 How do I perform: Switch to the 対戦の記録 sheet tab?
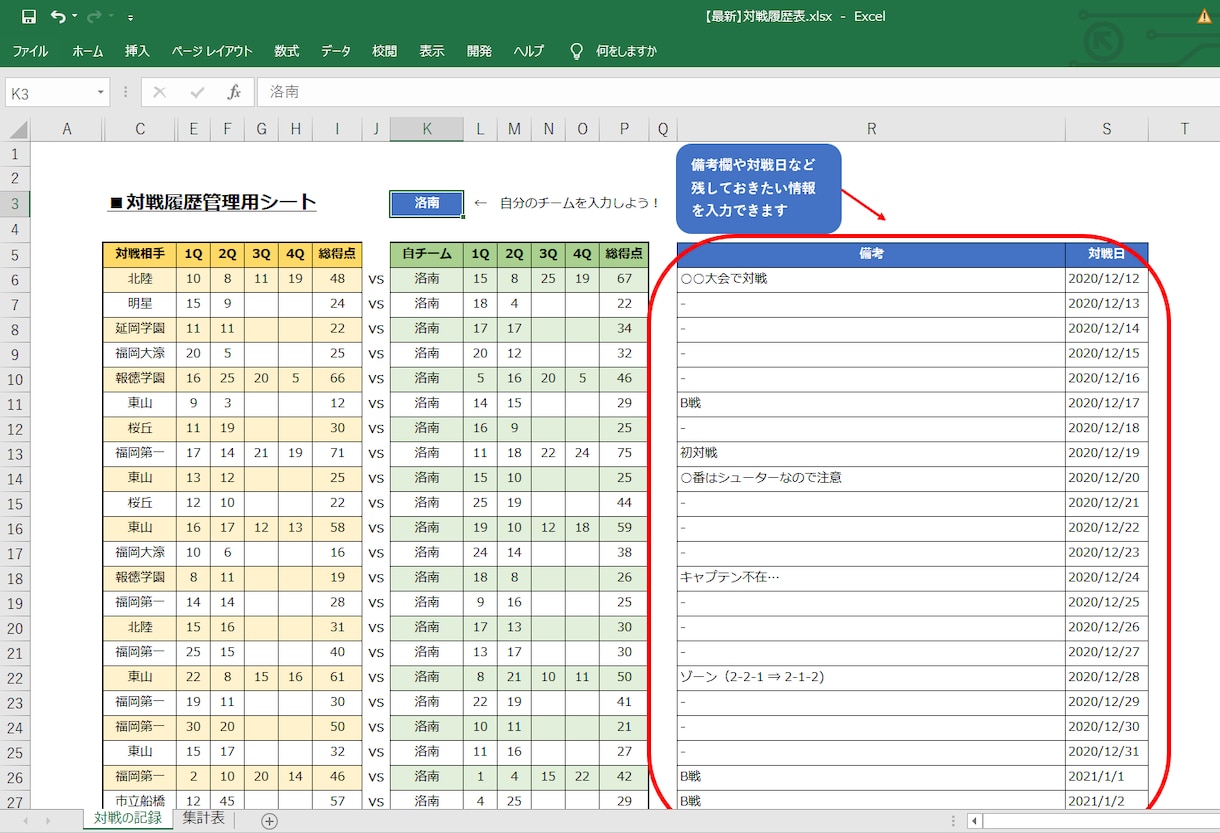(127, 819)
